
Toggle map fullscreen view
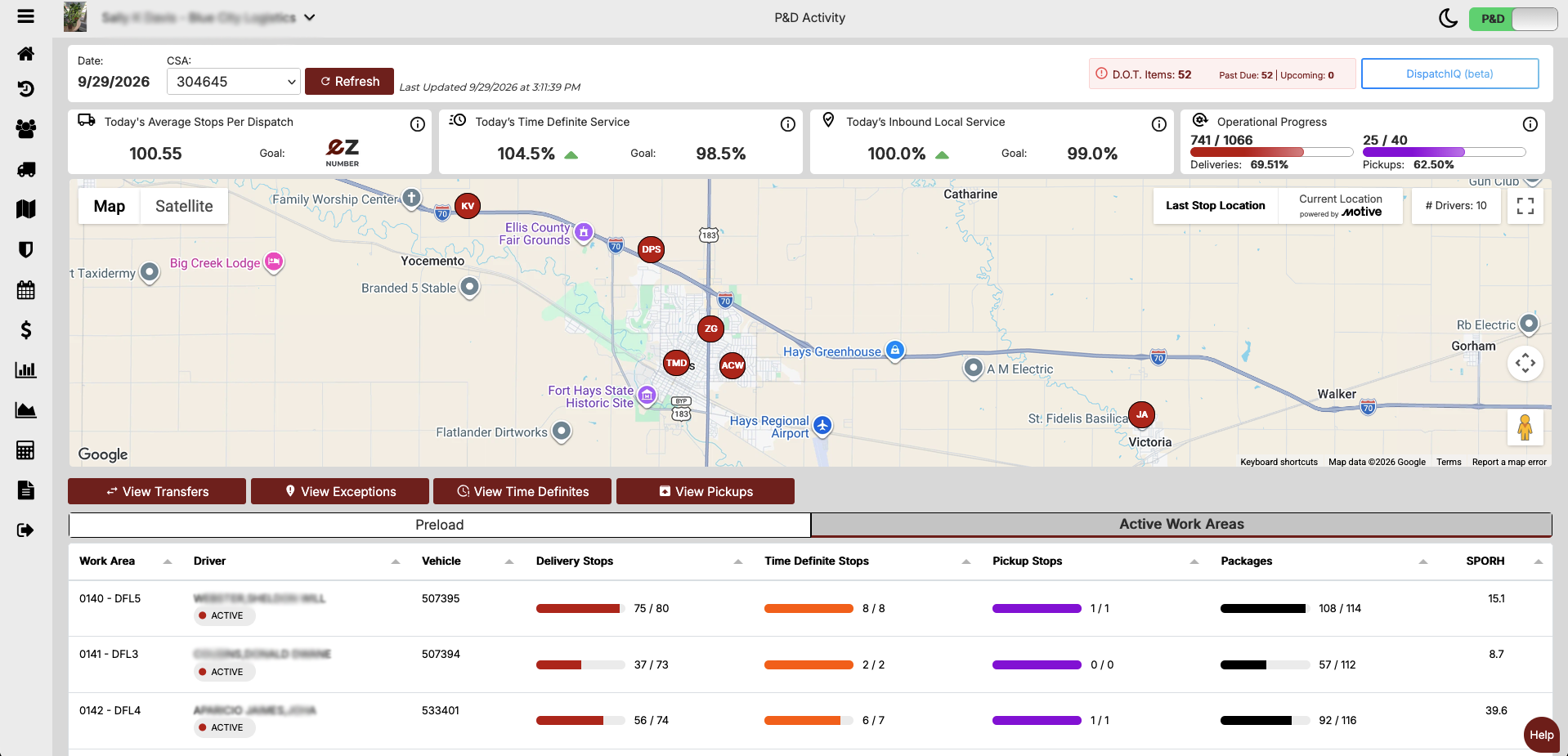point(1525,206)
